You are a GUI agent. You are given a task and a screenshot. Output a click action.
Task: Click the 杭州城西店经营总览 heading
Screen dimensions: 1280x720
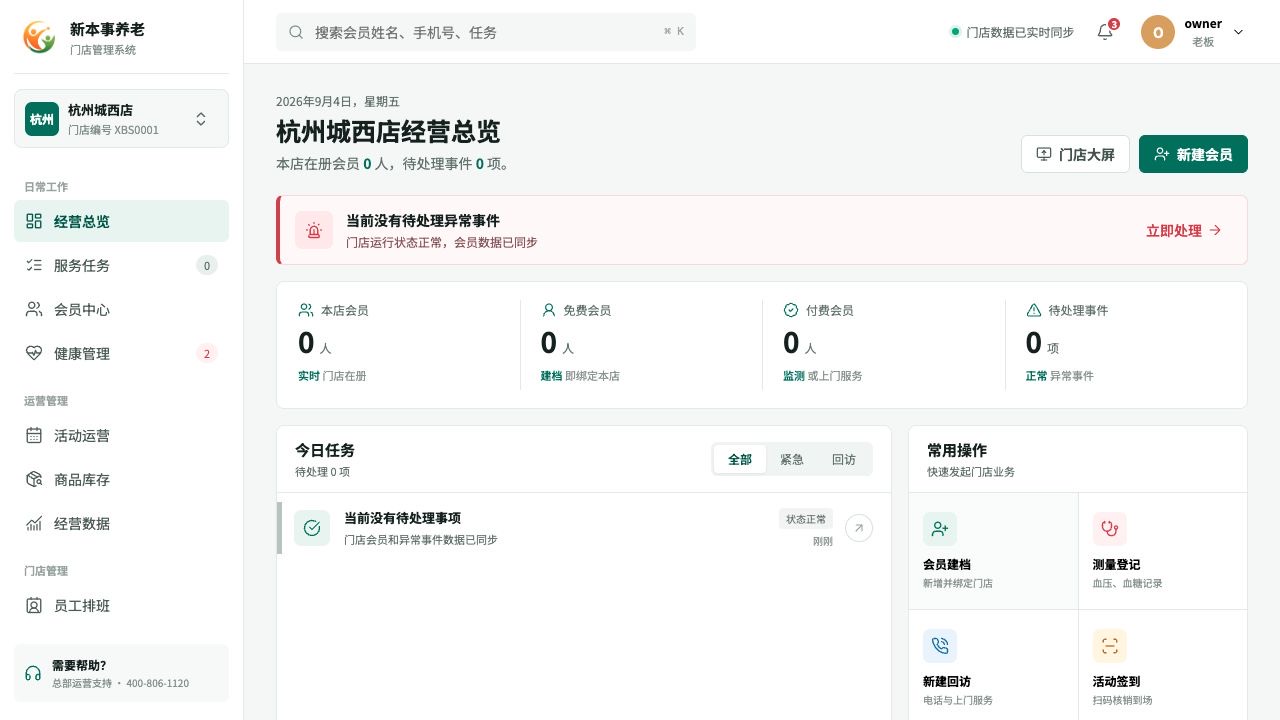point(388,131)
